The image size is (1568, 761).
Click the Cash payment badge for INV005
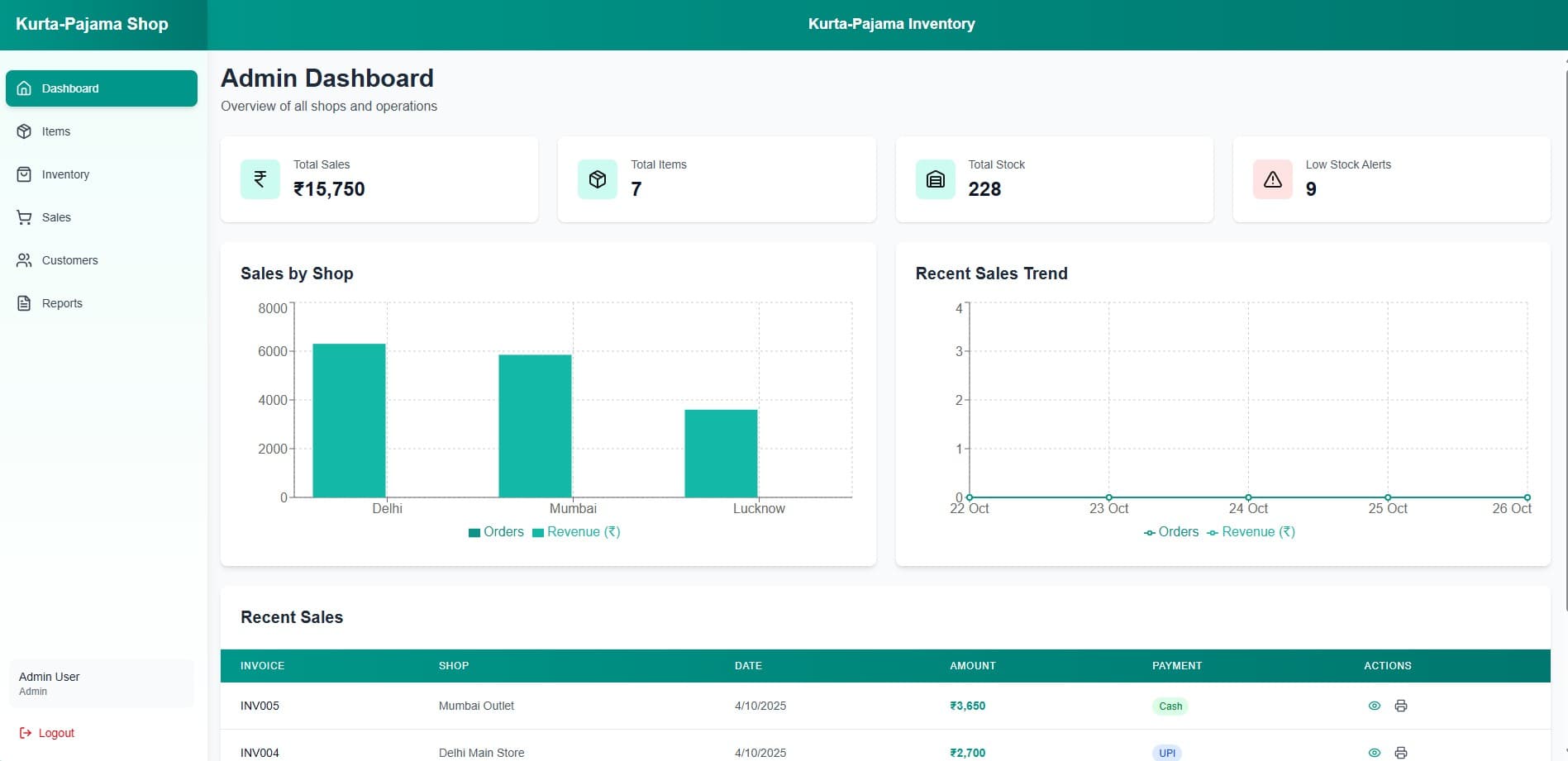click(x=1170, y=706)
